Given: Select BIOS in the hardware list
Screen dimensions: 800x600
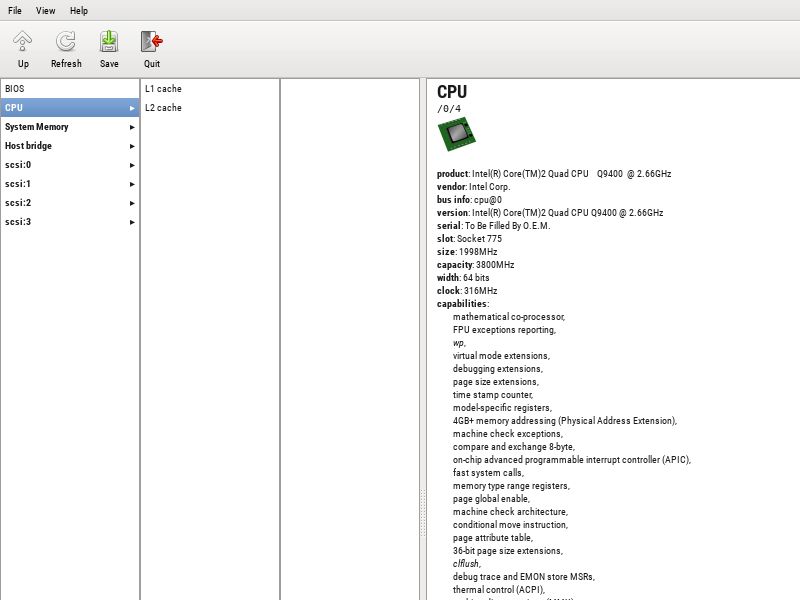Looking at the screenshot, I should coord(70,89).
